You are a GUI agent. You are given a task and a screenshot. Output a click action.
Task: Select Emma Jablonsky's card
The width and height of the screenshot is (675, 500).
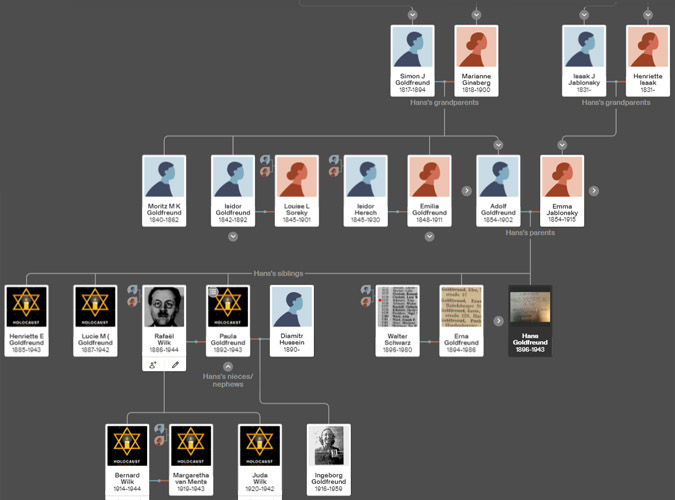coord(562,191)
